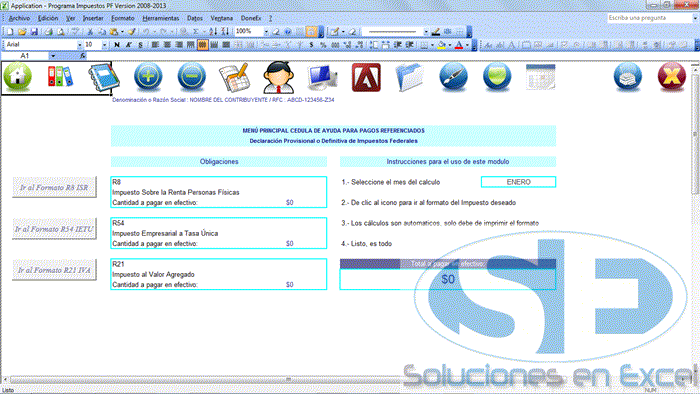Open the blue folder icon
The height and width of the screenshot is (394, 700).
tap(409, 77)
